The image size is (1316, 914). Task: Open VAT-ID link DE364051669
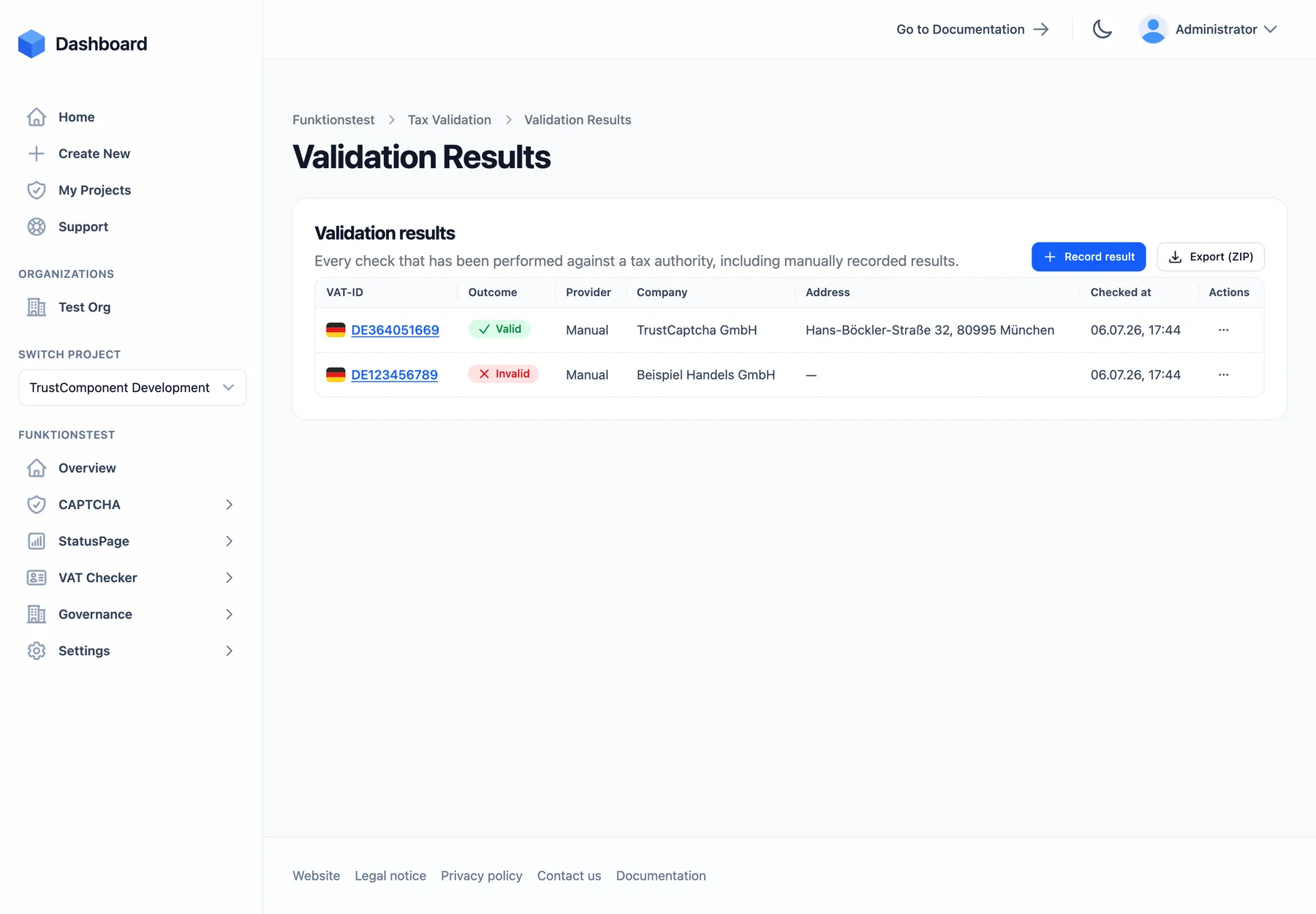(395, 330)
